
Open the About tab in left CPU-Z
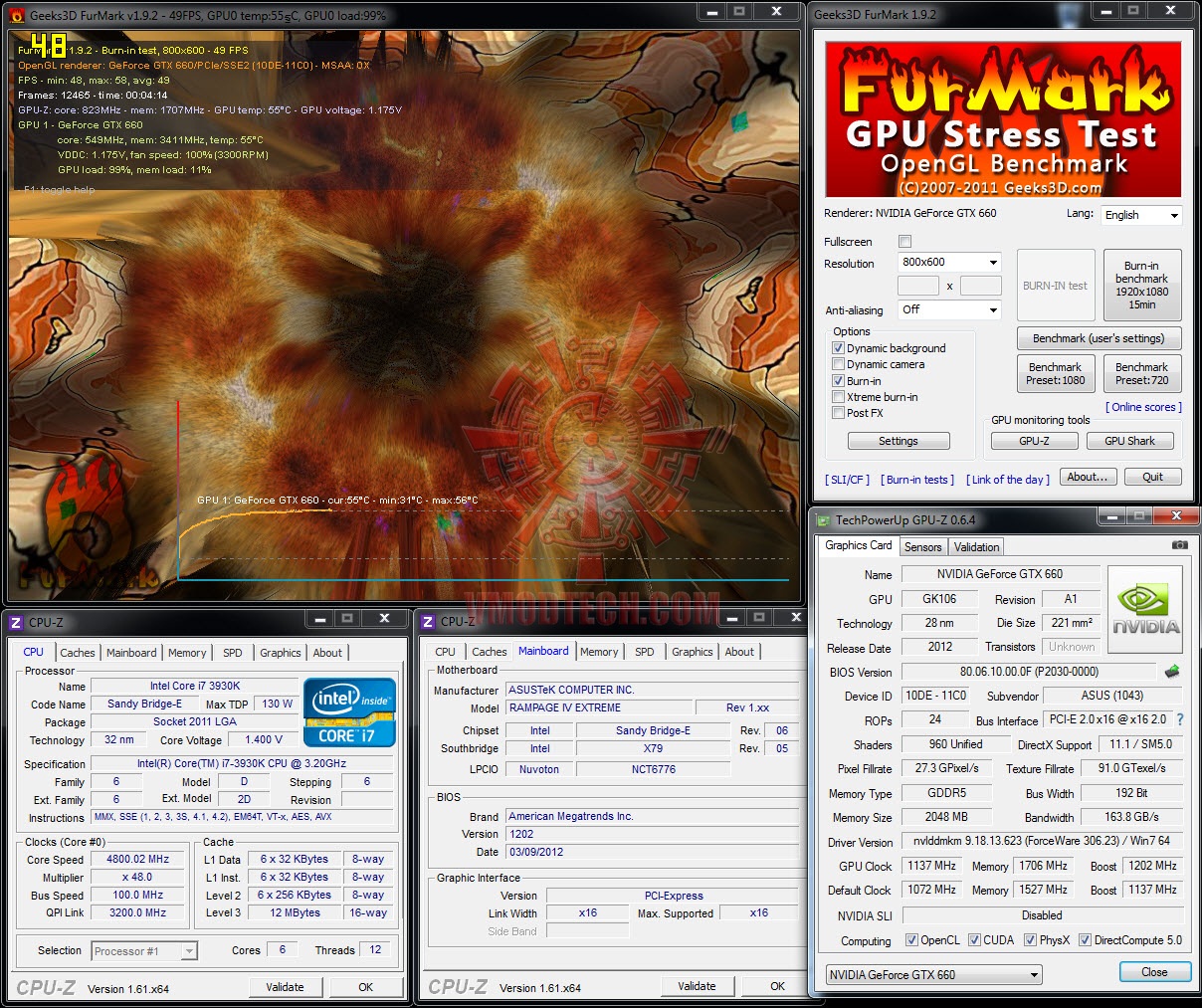point(327,653)
